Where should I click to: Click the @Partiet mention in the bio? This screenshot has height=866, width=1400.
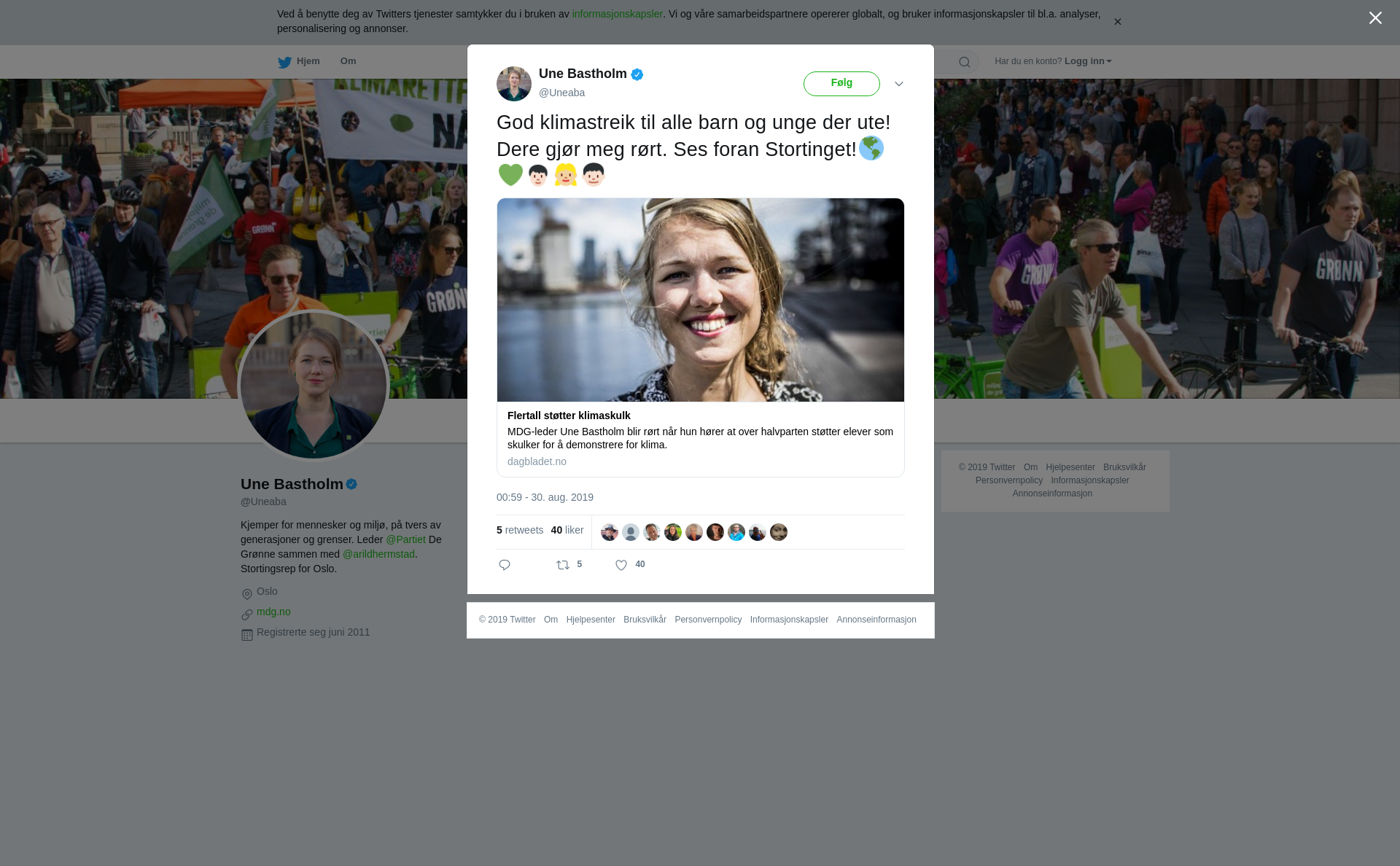[405, 539]
